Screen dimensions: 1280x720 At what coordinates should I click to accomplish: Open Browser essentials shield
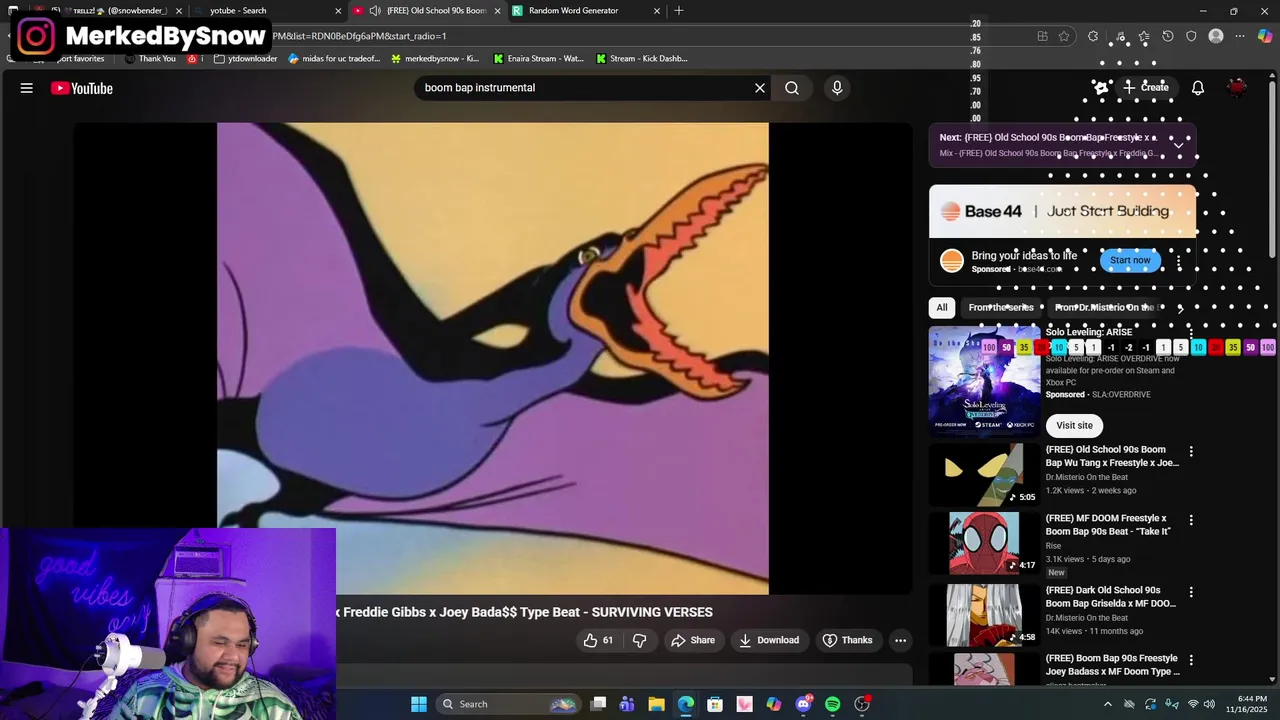click(x=1191, y=36)
